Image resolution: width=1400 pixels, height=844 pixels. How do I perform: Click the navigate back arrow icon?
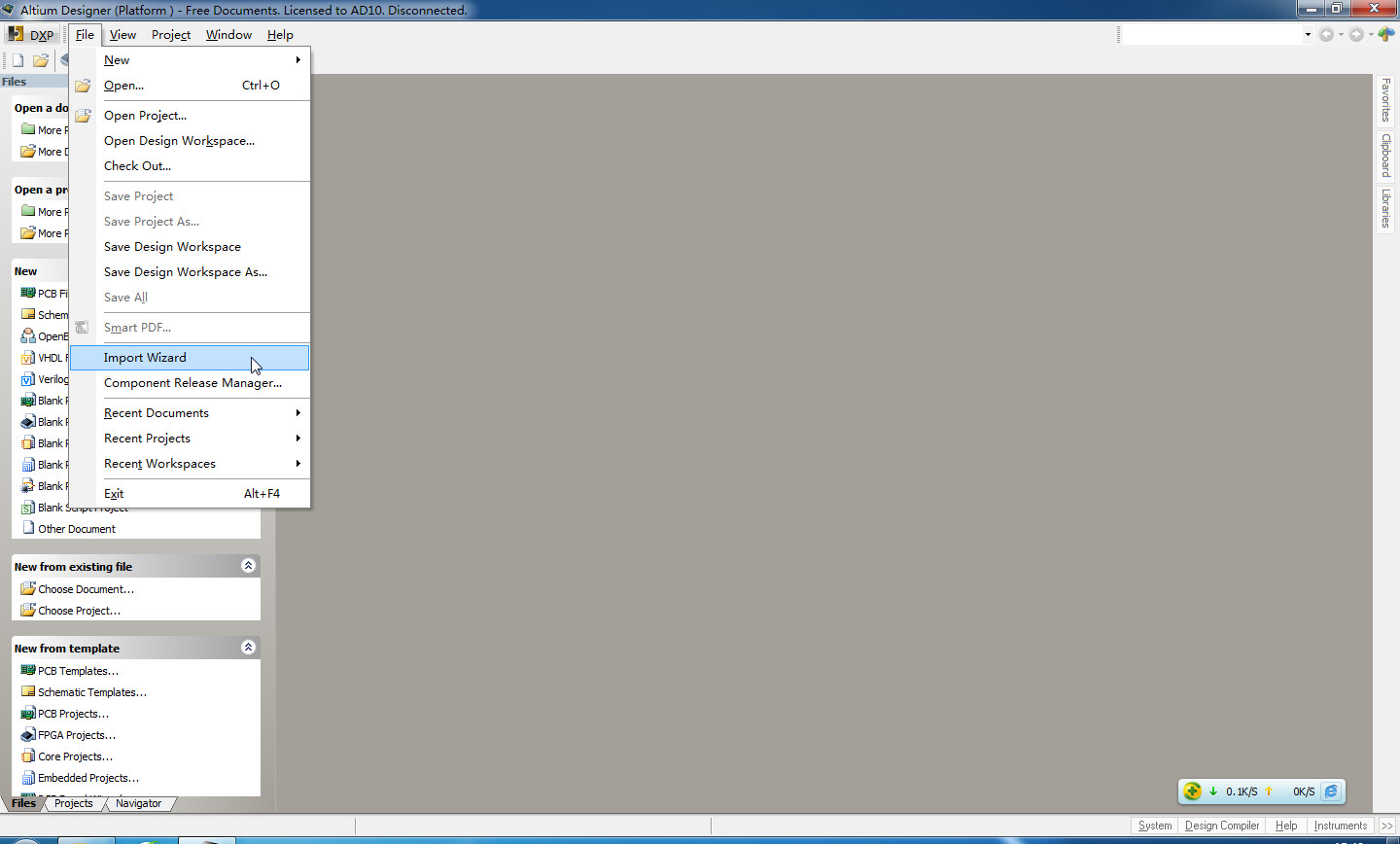1325,34
